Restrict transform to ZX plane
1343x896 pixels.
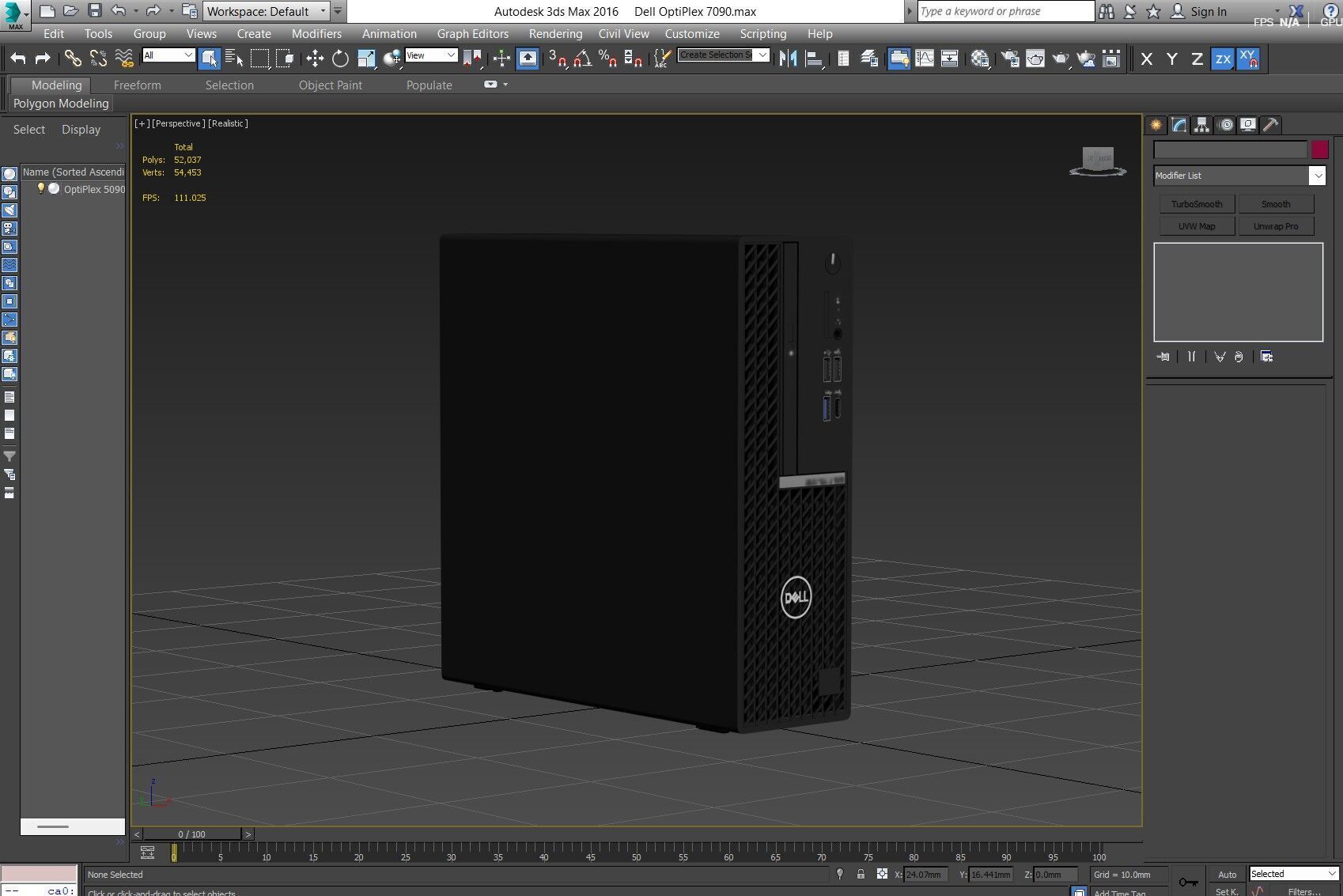click(x=1223, y=59)
